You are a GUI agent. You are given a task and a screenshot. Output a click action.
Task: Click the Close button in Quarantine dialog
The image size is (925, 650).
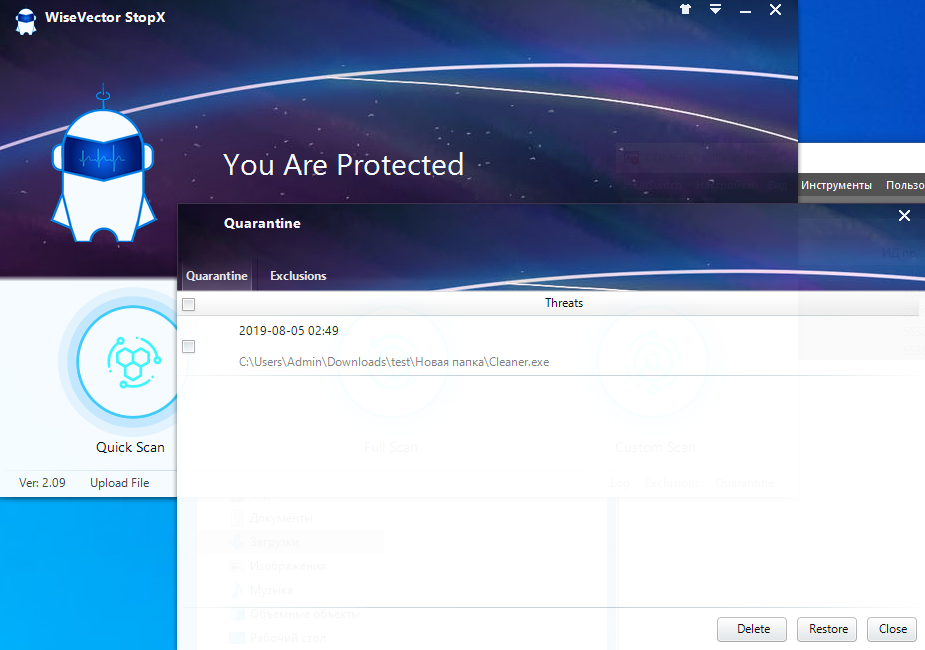click(x=892, y=629)
